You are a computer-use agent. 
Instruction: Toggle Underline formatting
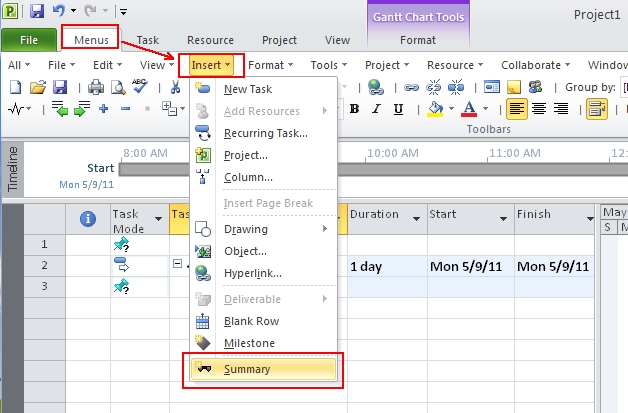pos(397,109)
